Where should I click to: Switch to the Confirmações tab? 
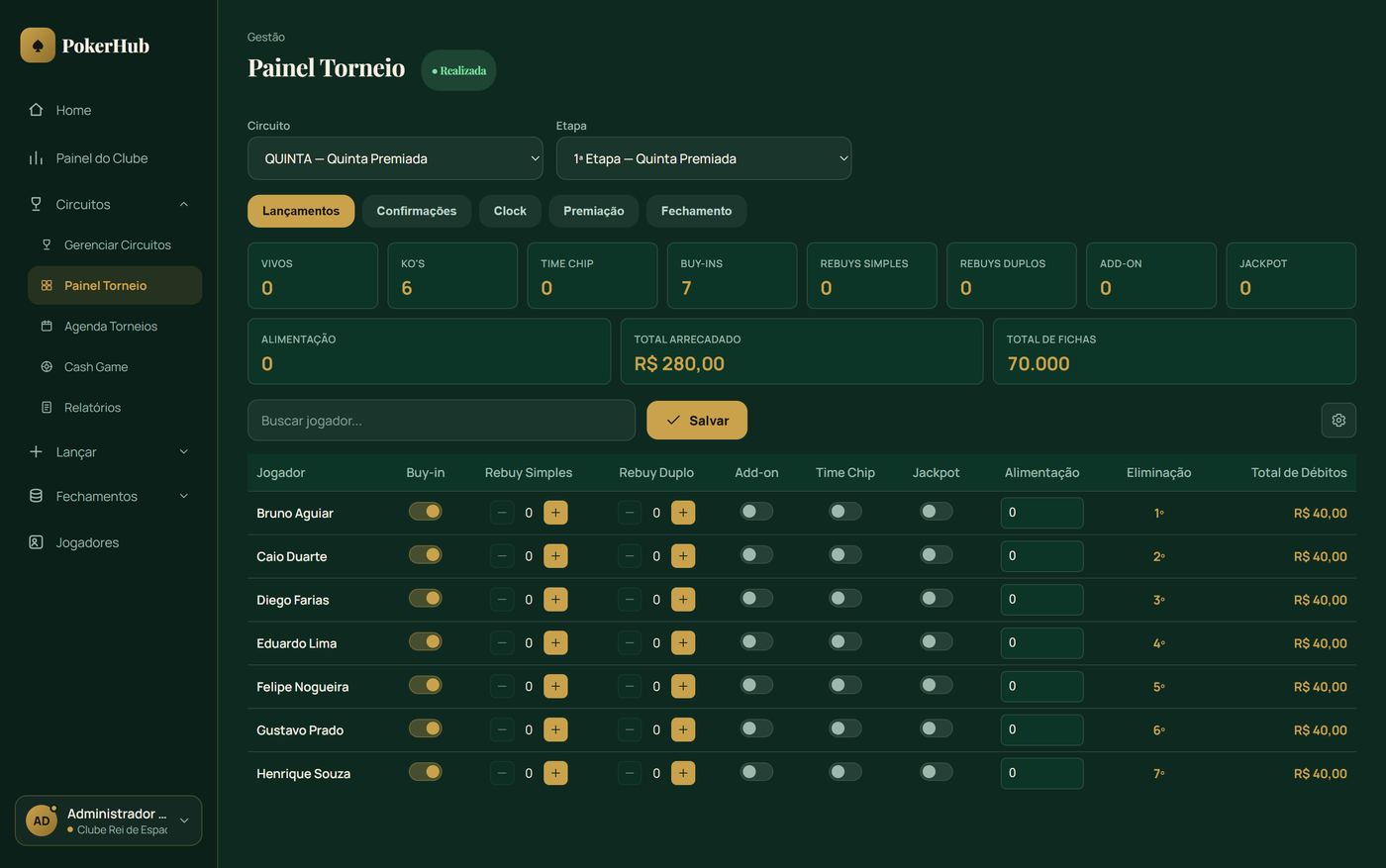[x=417, y=211]
